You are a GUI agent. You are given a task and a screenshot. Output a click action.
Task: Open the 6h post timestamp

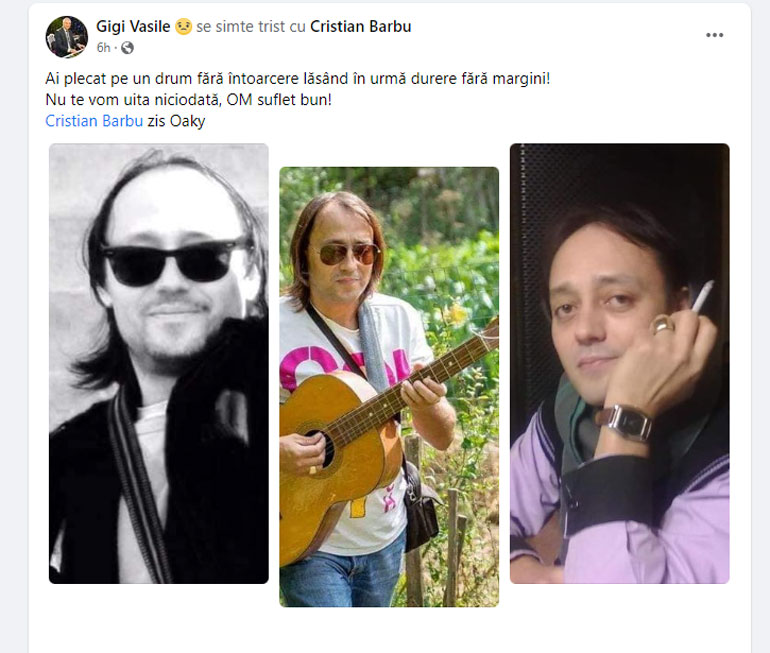103,48
